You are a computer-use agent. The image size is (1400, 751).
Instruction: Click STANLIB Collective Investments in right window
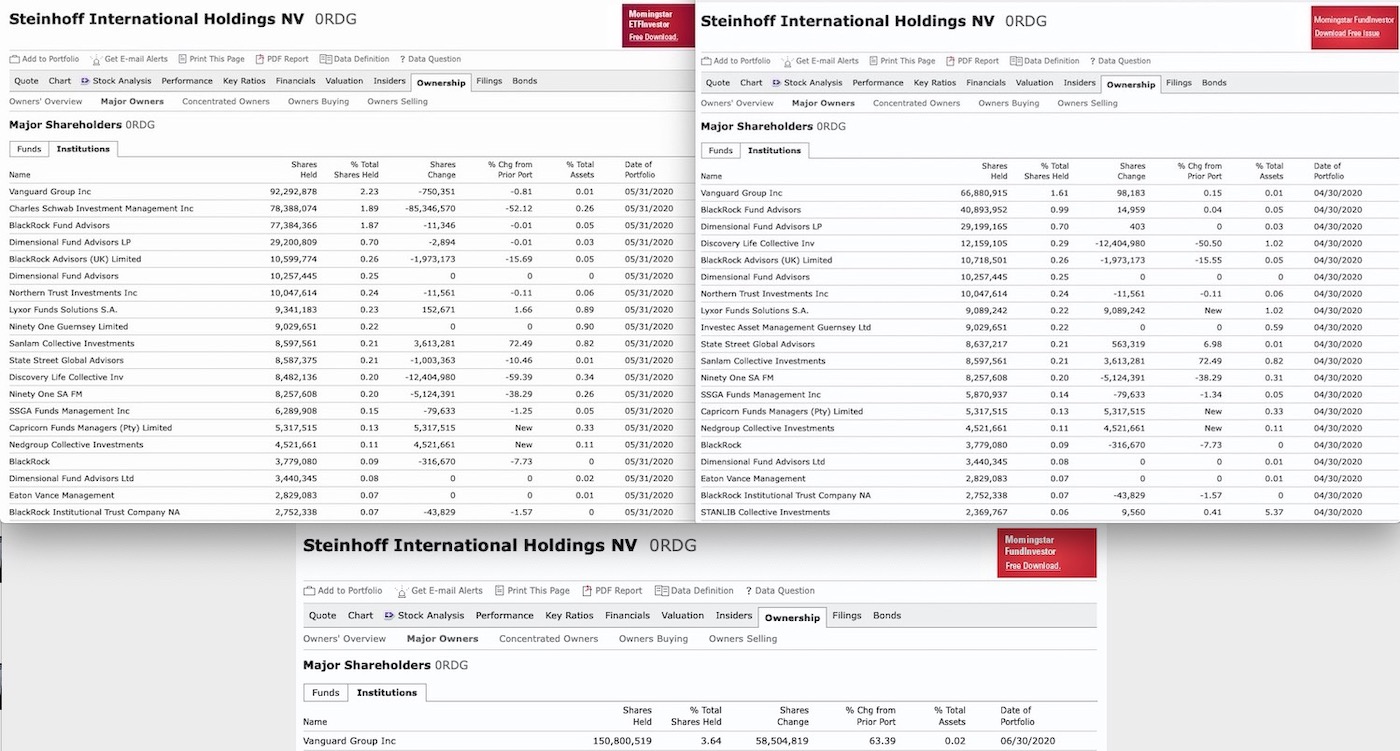coord(766,512)
